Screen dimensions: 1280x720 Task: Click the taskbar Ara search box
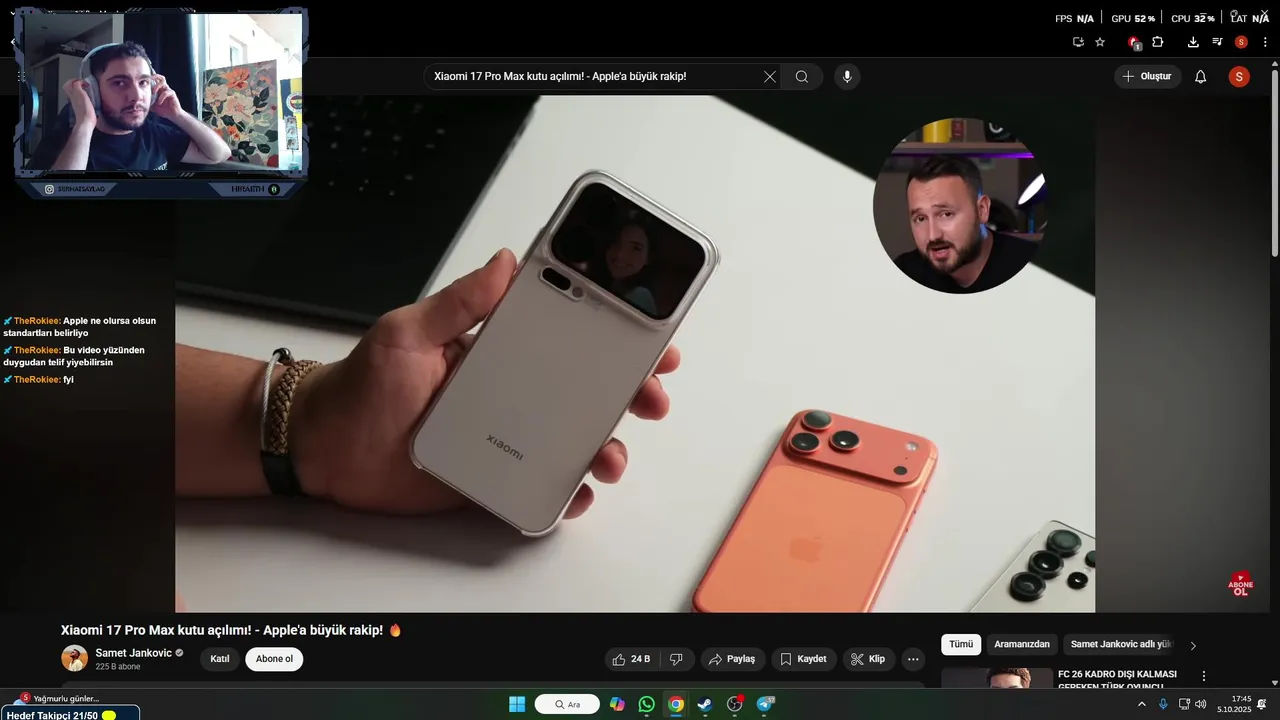click(x=567, y=704)
